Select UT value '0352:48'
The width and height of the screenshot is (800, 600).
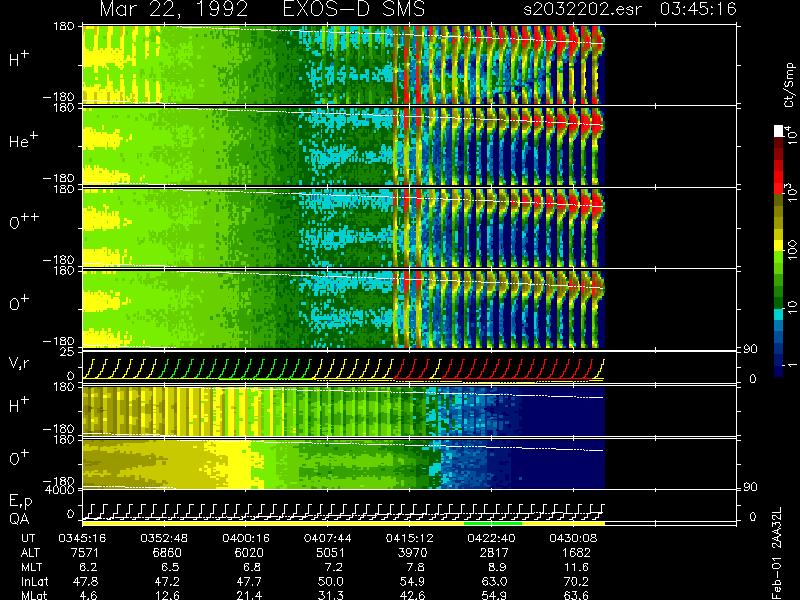pyautogui.click(x=164, y=538)
